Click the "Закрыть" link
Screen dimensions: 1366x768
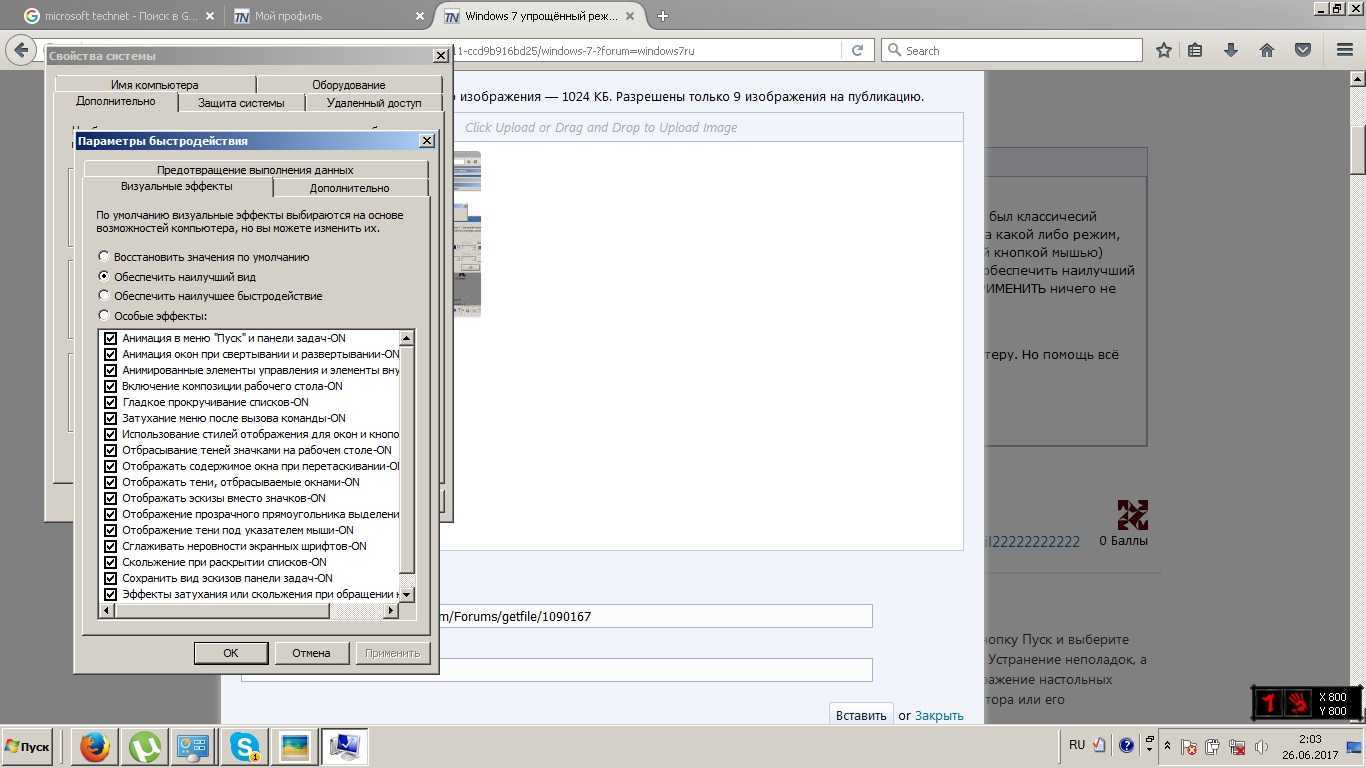(x=939, y=715)
